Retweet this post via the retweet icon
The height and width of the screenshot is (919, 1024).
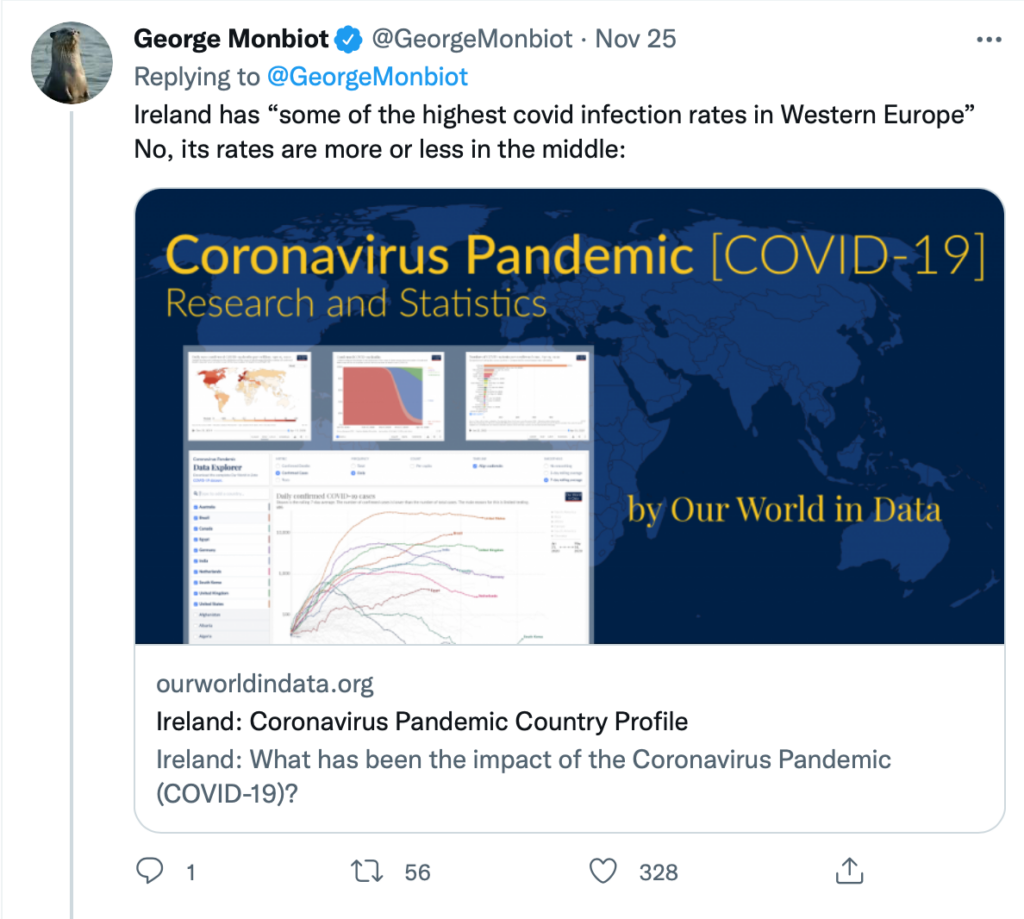tap(367, 871)
